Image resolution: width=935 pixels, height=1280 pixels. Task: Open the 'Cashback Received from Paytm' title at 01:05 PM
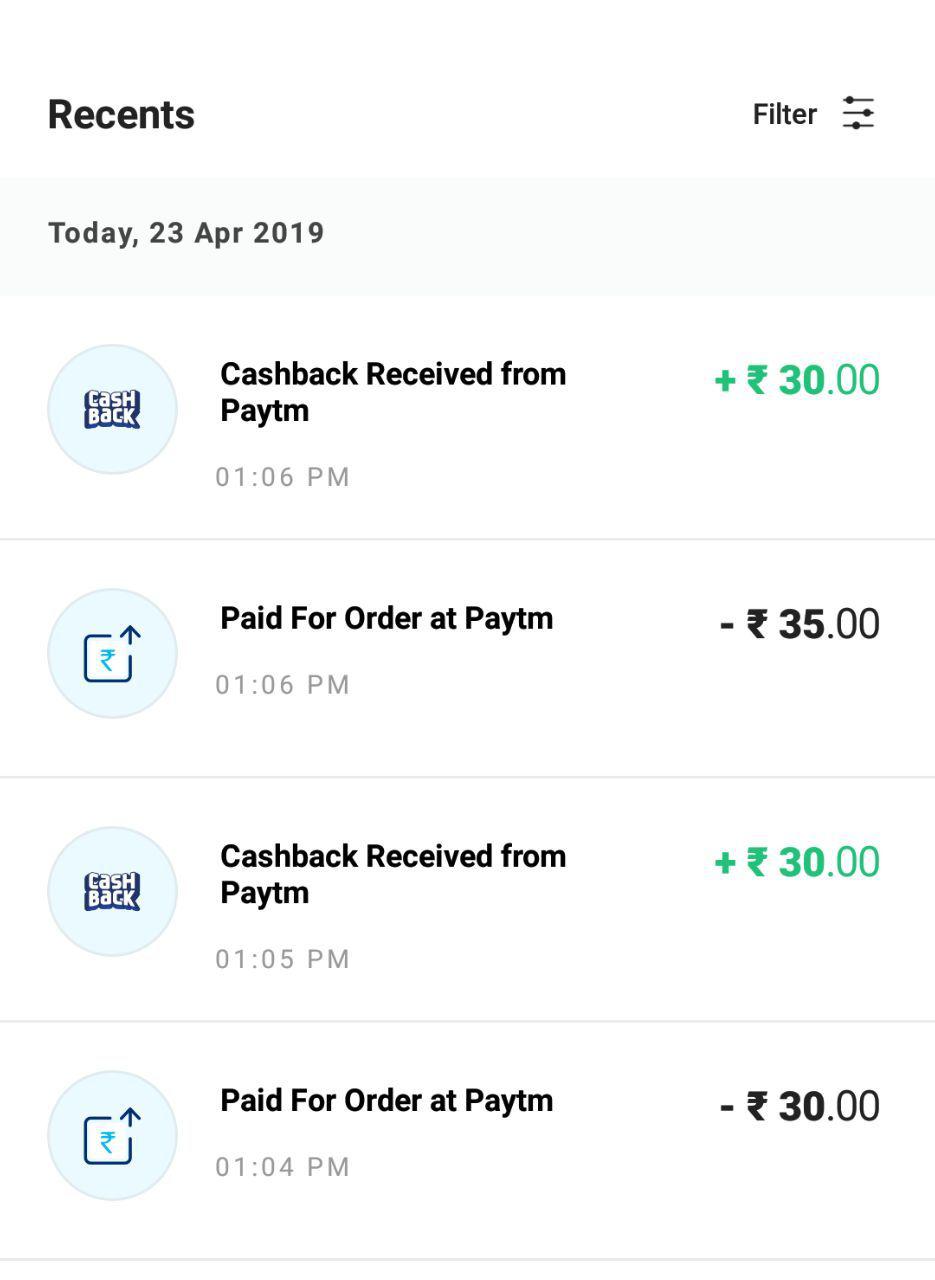(393, 874)
